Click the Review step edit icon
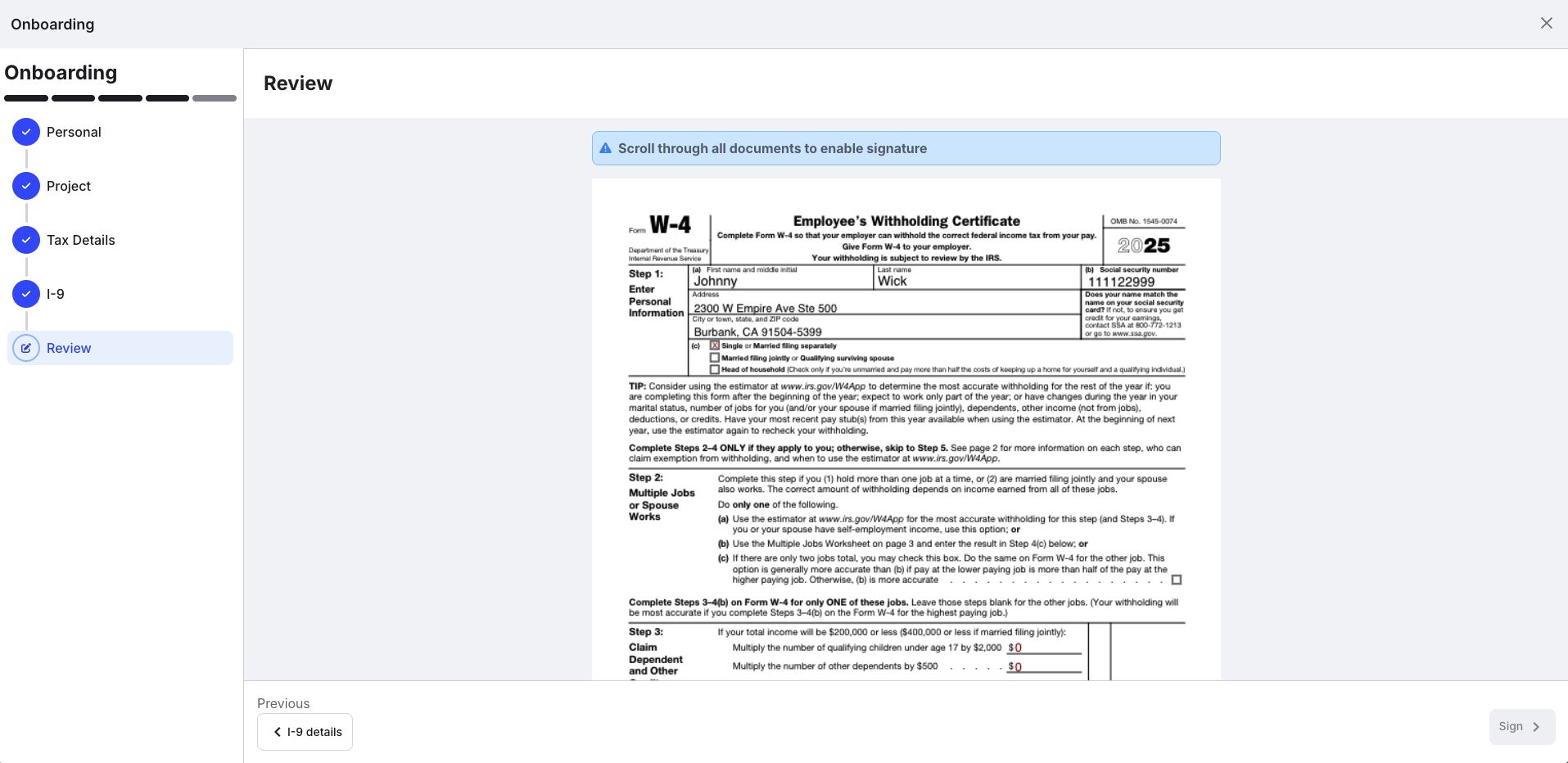 pos(26,348)
